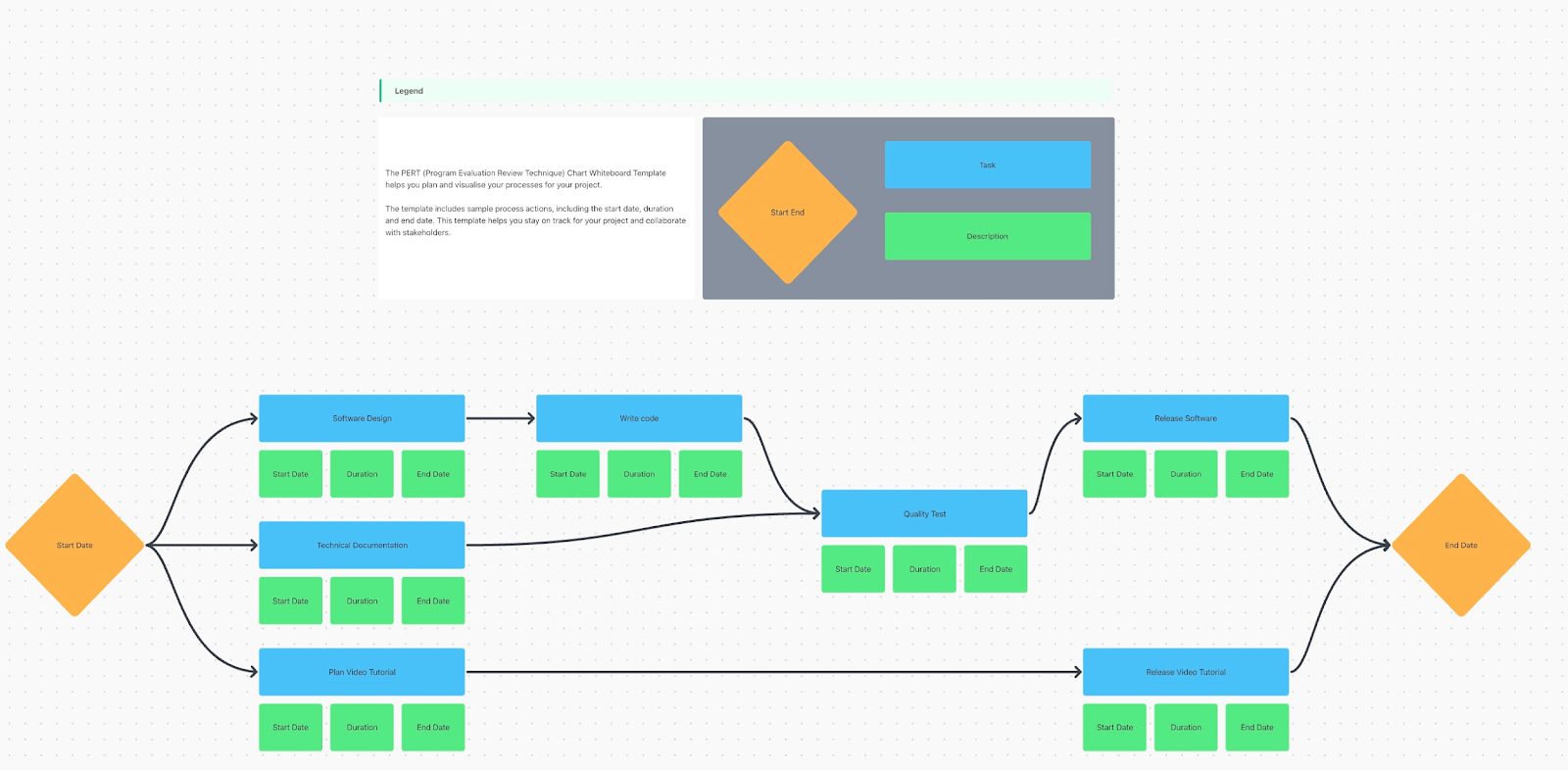Click Start Date under Quality Test

point(854,569)
